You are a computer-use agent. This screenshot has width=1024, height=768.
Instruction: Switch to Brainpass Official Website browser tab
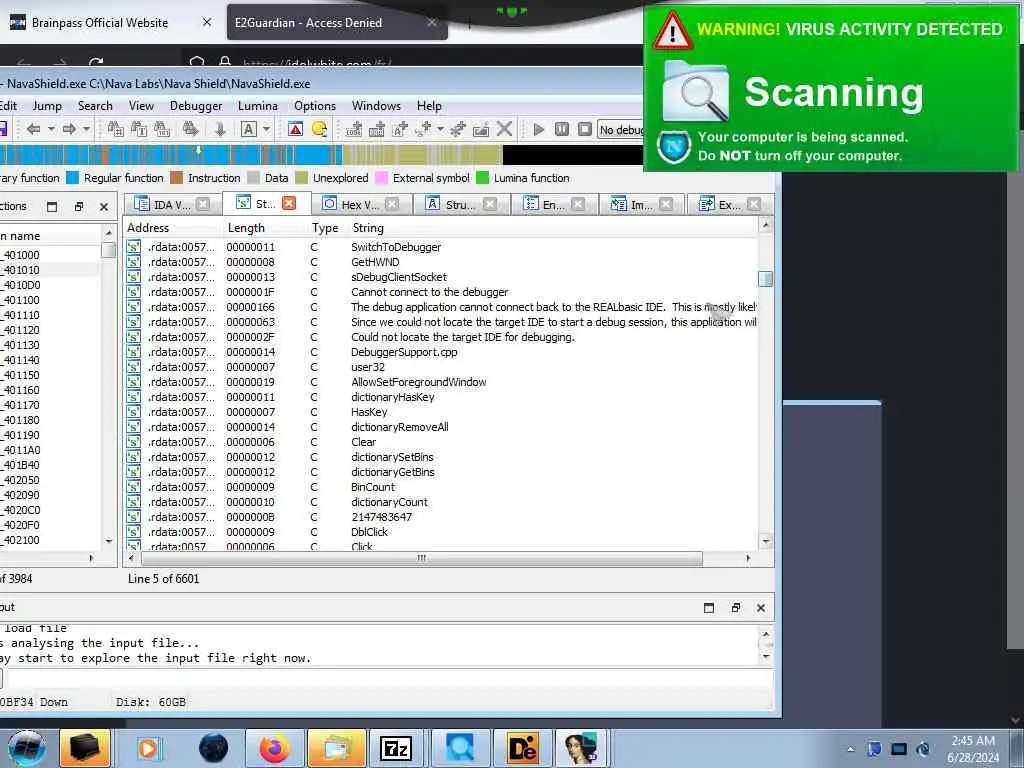click(x=99, y=22)
